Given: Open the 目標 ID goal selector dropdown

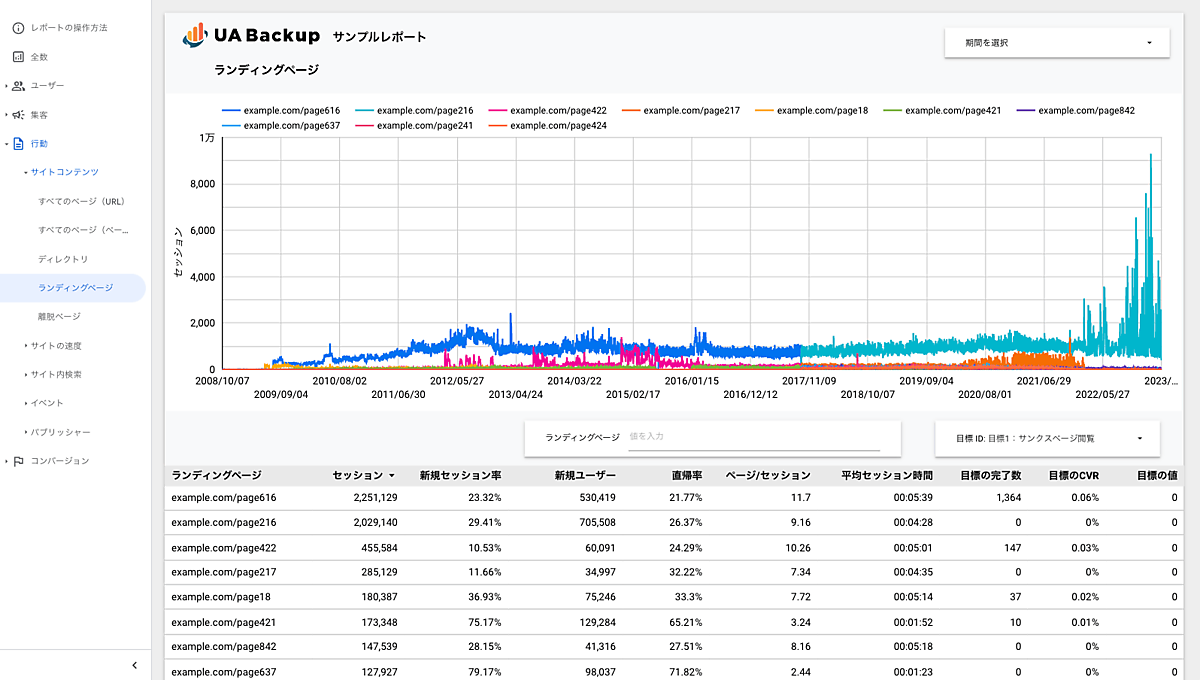Looking at the screenshot, I should tap(1046, 438).
